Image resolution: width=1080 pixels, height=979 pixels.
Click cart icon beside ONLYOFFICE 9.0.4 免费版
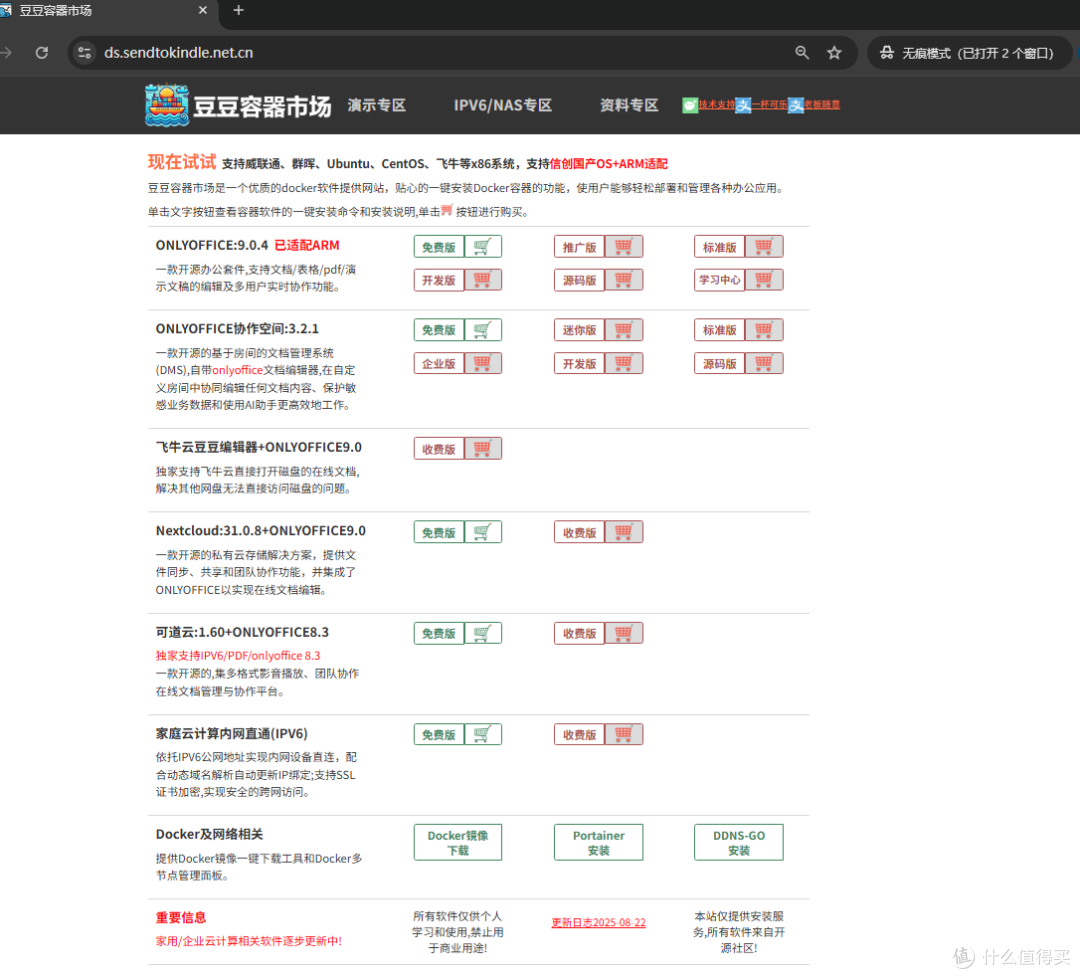[483, 247]
